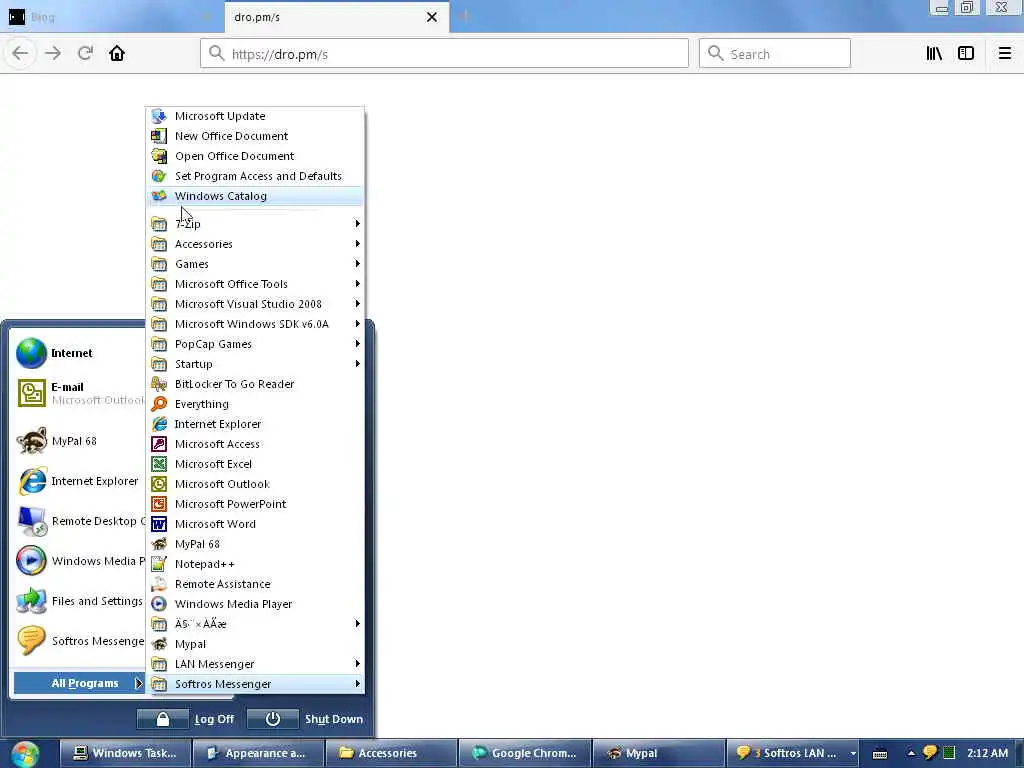
Task: Launch Mypal shortcut in programs list
Action: click(x=255, y=644)
